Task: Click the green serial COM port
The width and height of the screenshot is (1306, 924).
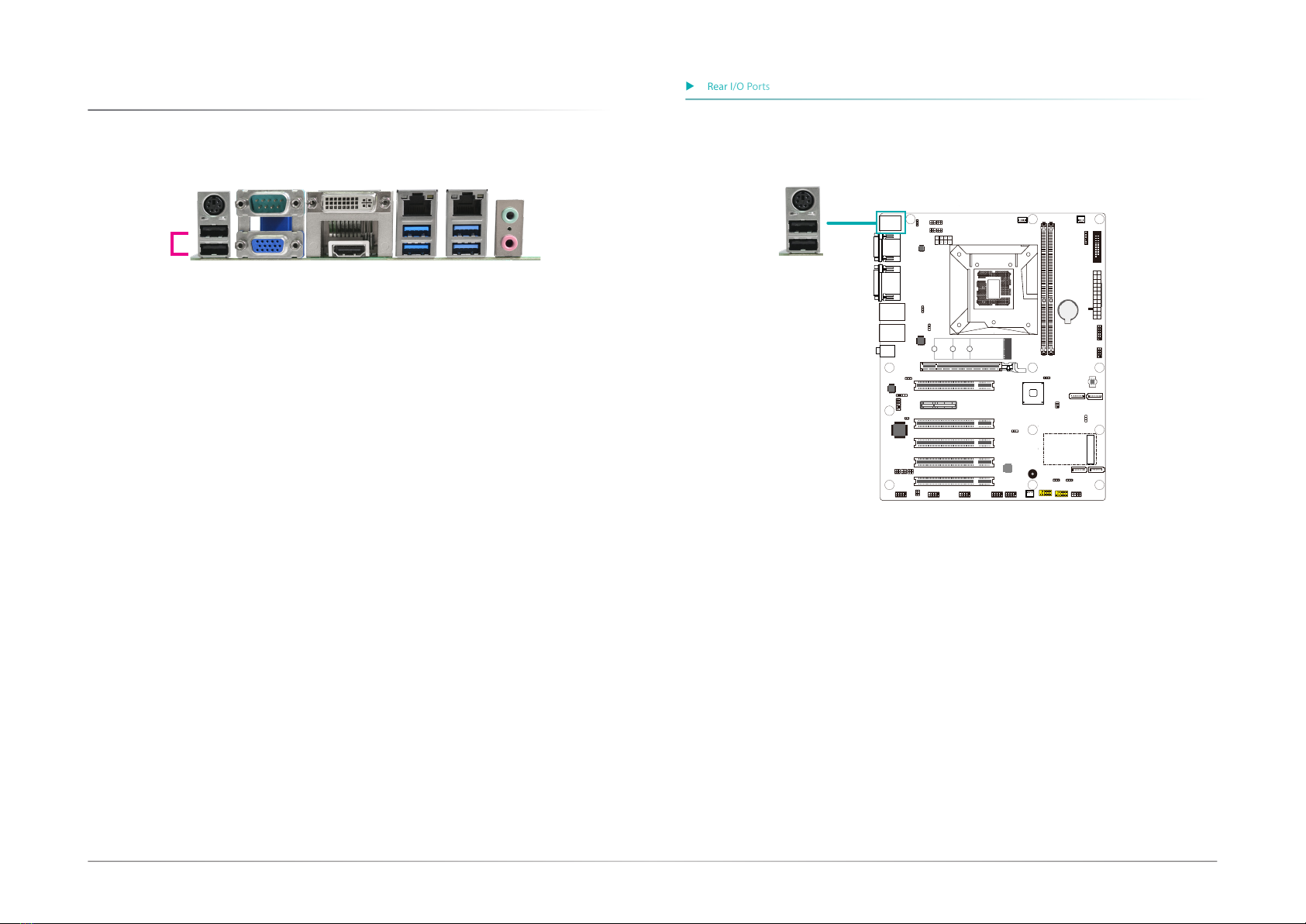Action: coord(269,205)
